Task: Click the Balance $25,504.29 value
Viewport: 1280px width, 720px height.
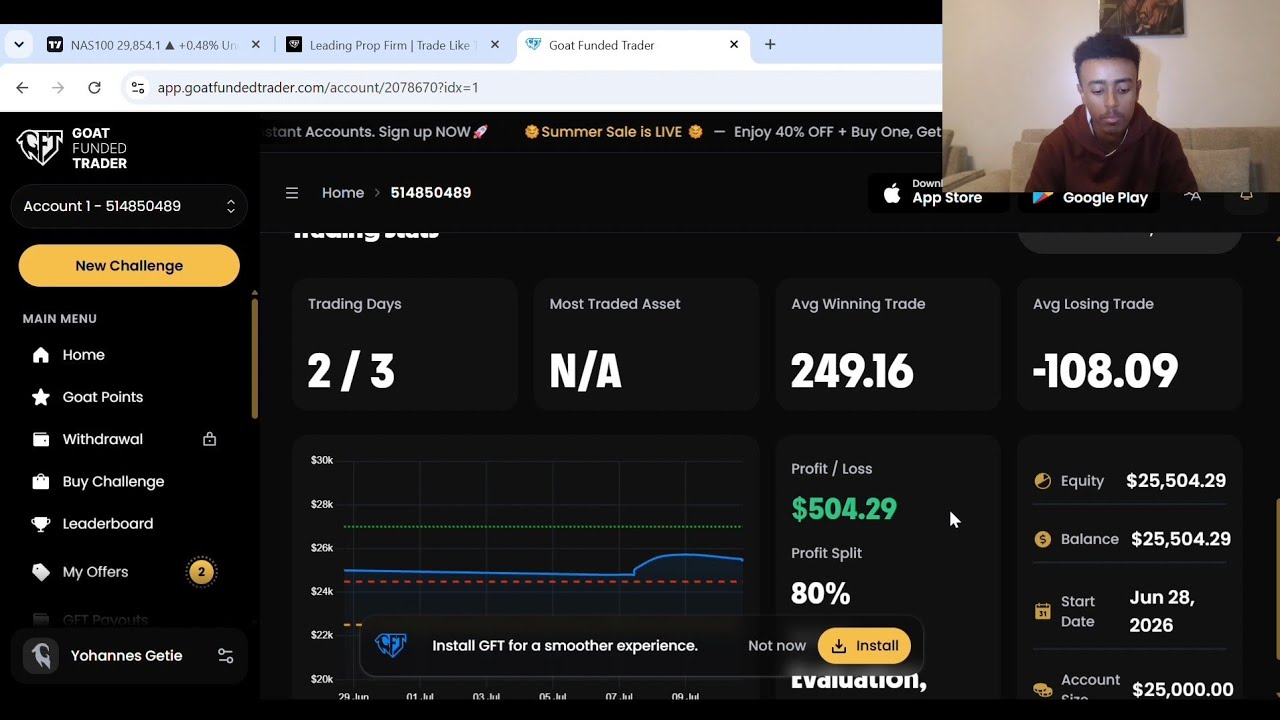Action: [1181, 539]
